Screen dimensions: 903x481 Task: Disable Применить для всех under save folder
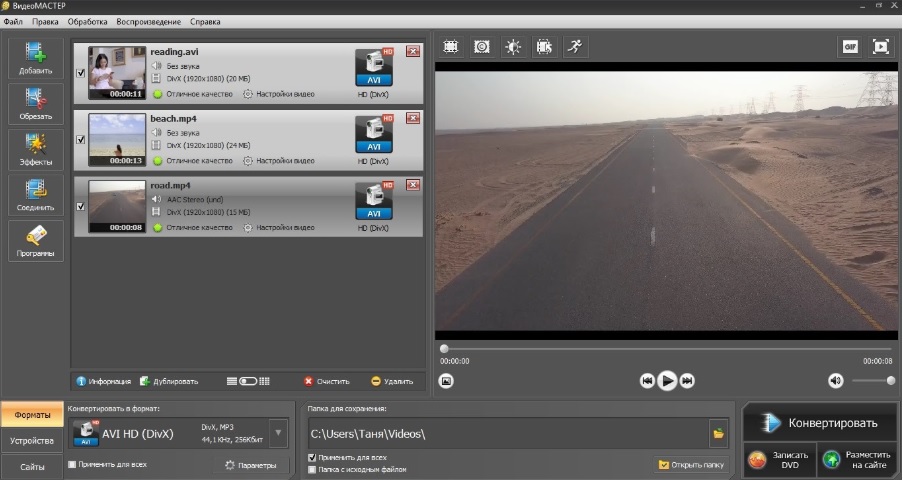pos(313,457)
